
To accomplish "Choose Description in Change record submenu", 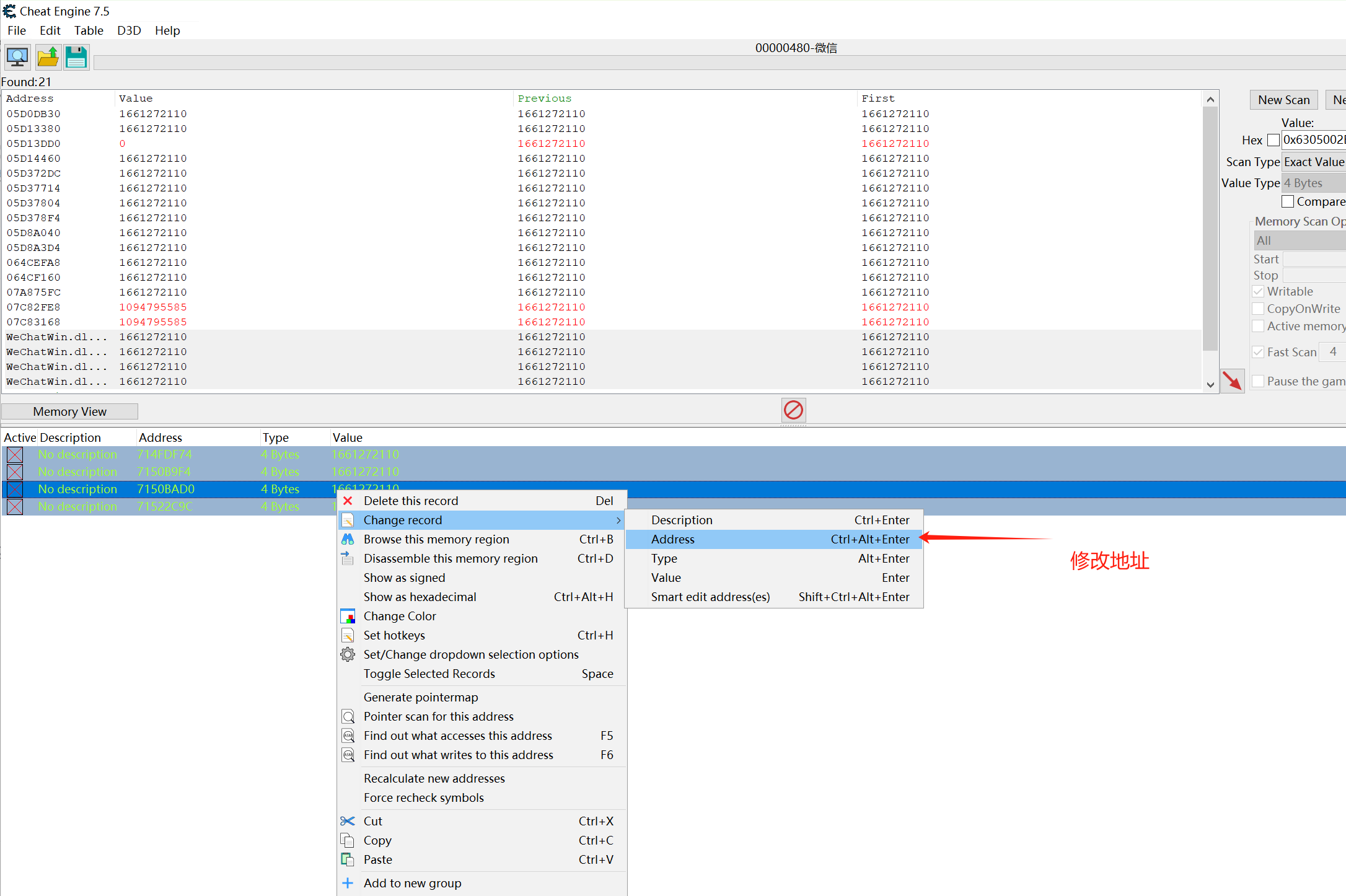I will [774, 520].
